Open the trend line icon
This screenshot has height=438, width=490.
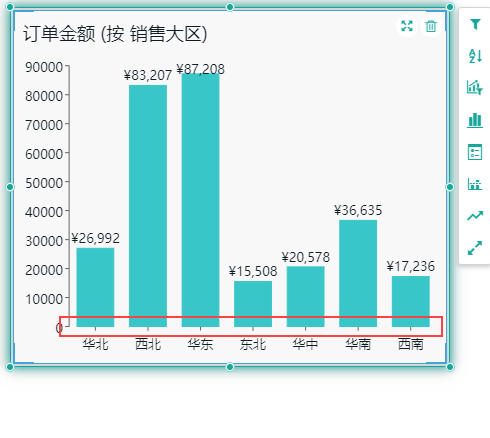[x=475, y=216]
